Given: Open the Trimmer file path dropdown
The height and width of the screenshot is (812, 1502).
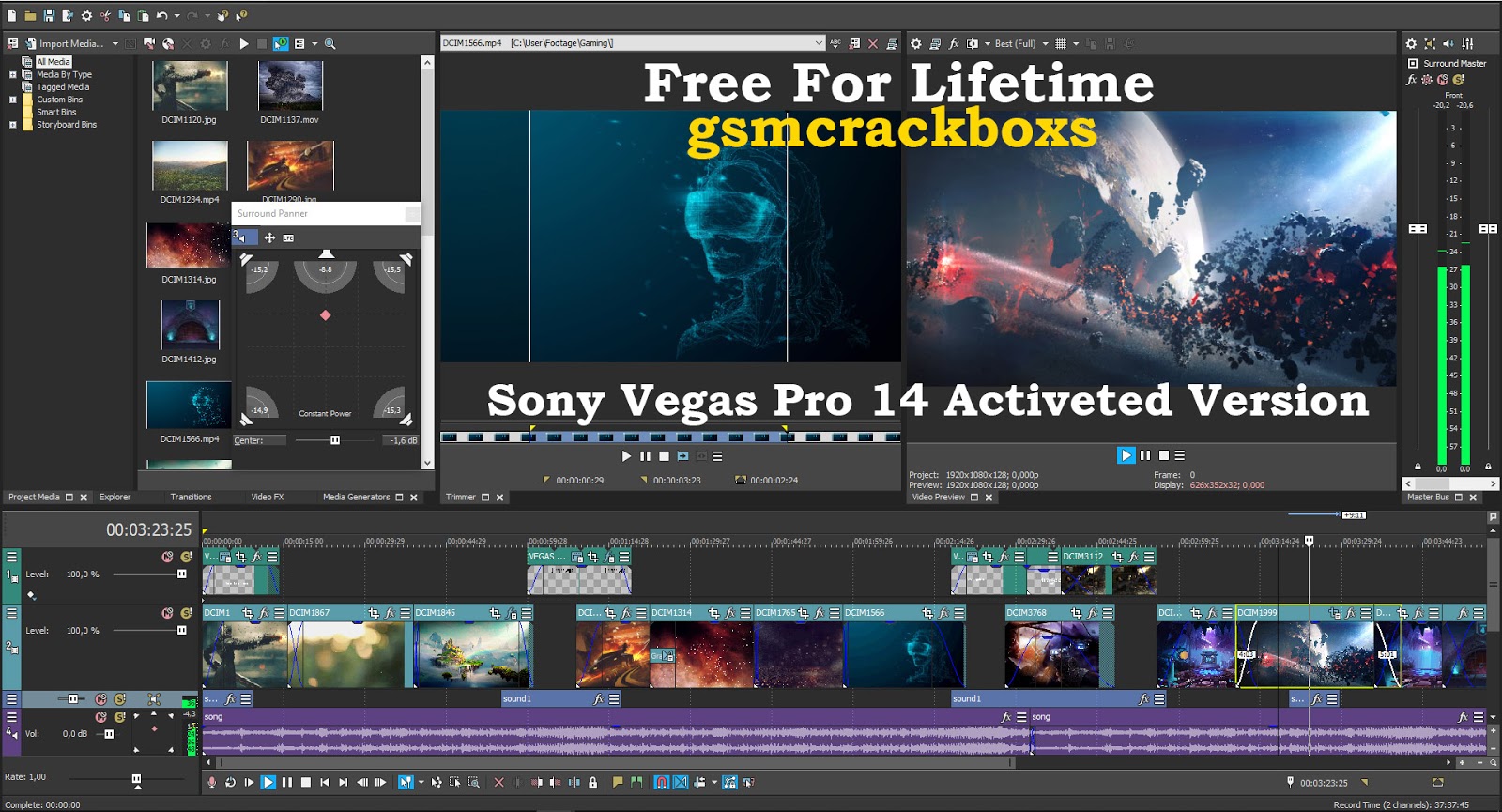Looking at the screenshot, I should (819, 43).
